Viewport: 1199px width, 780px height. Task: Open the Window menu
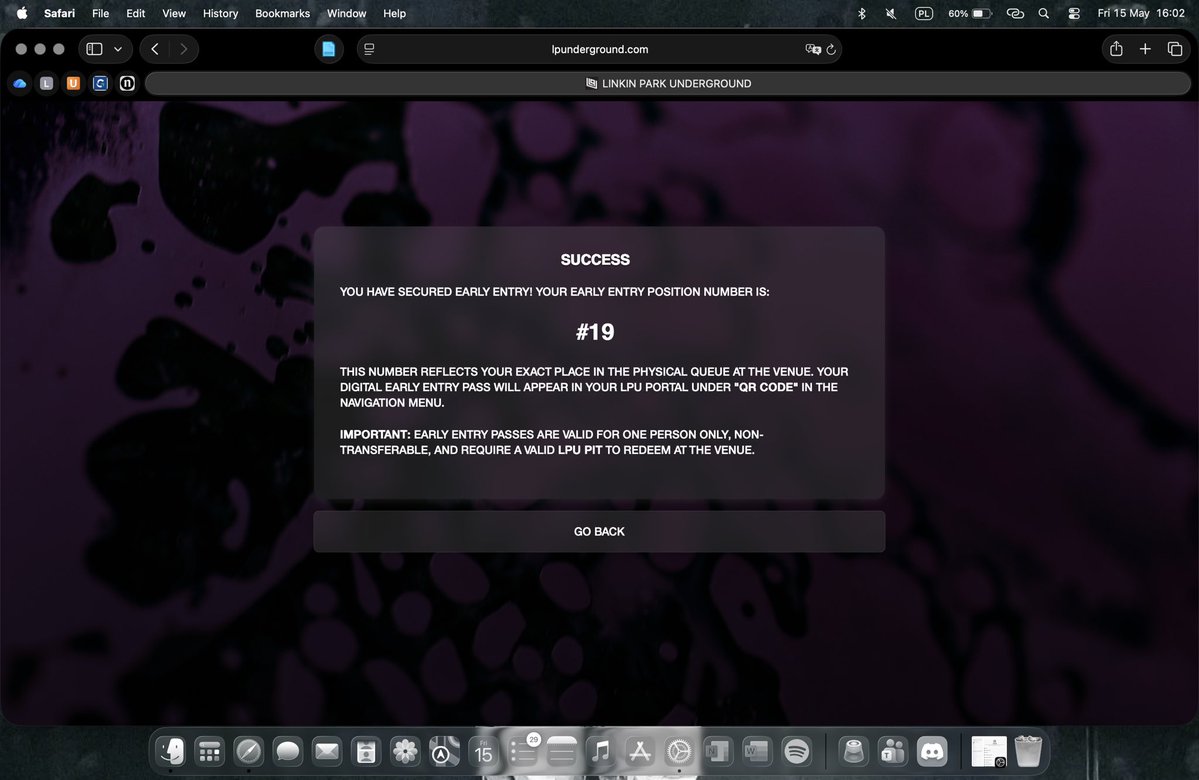[x=346, y=13]
